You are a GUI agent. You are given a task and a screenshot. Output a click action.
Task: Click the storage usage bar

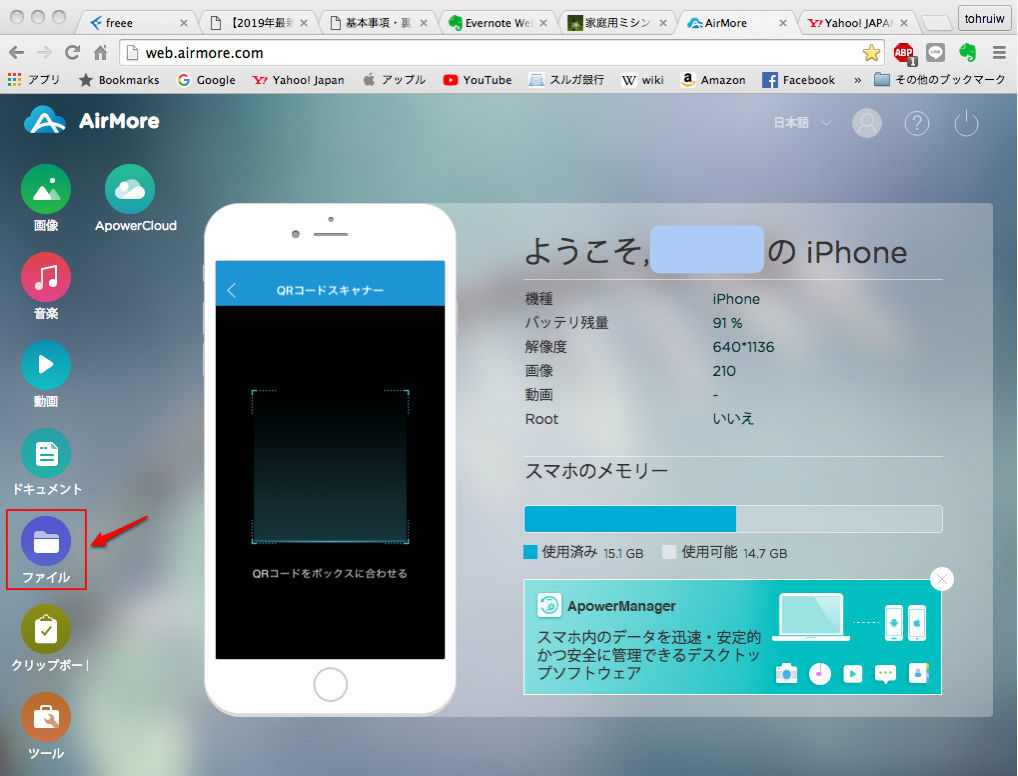[733, 519]
